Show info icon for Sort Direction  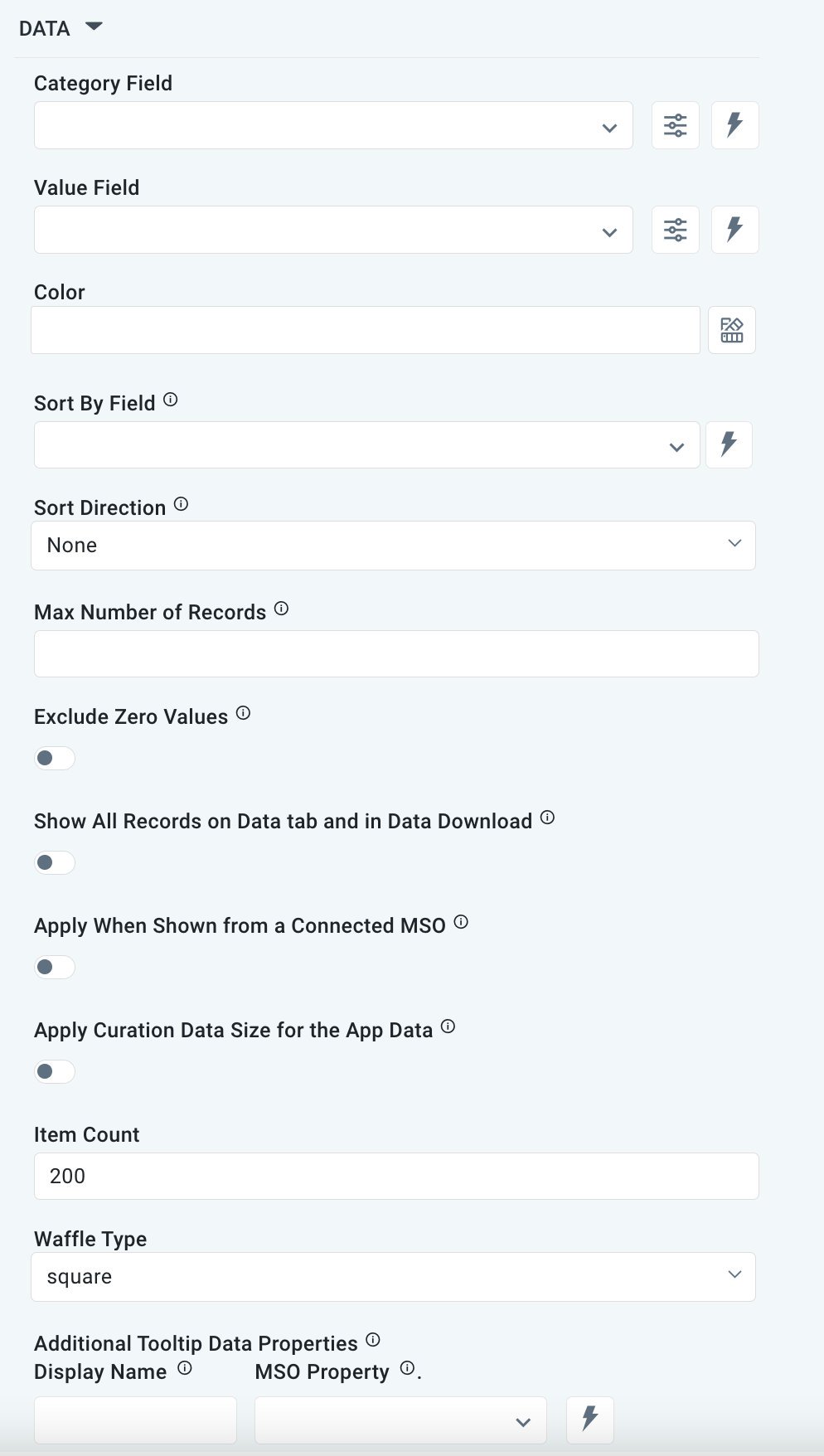click(182, 504)
